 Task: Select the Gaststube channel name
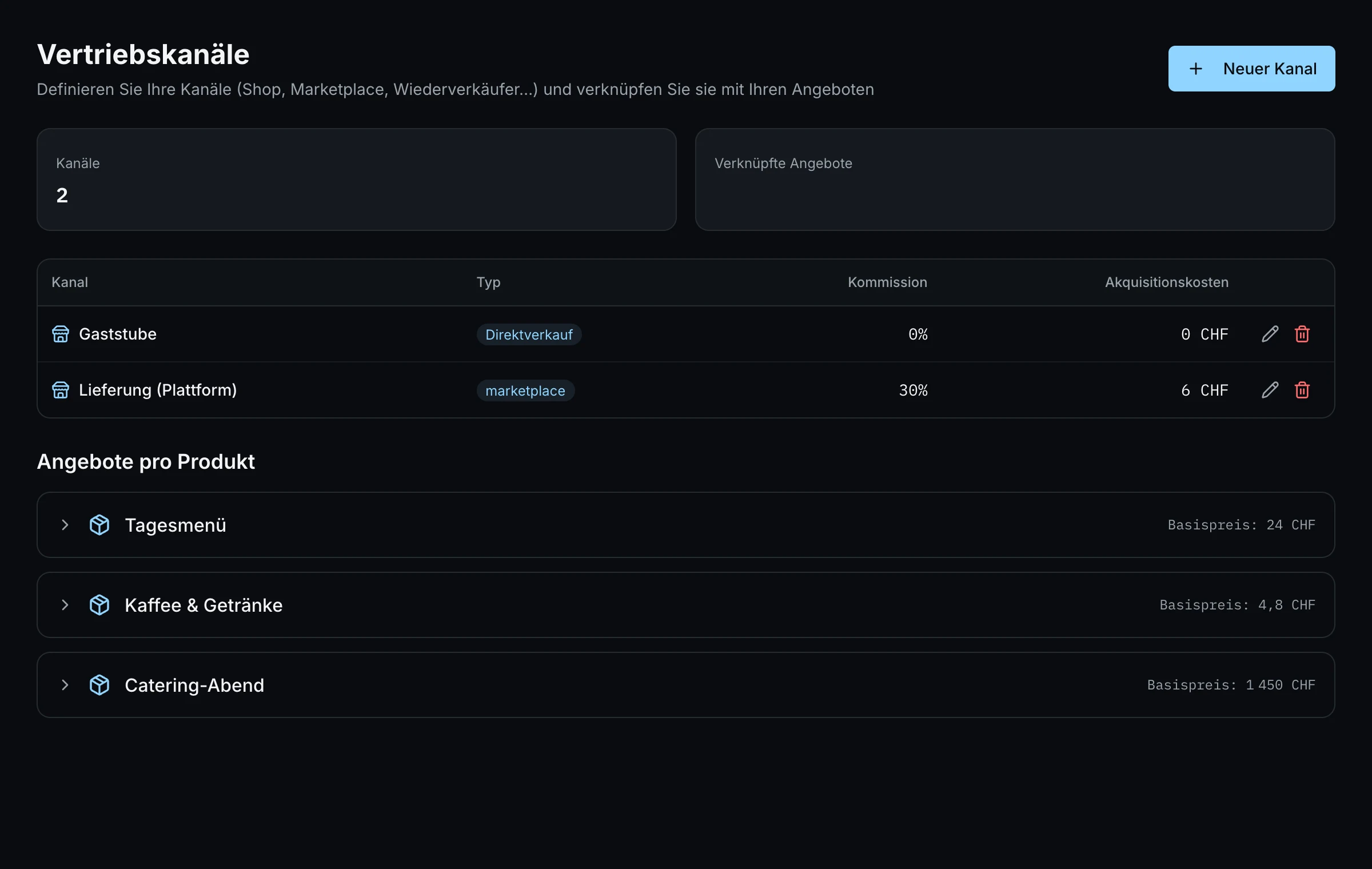coord(118,334)
